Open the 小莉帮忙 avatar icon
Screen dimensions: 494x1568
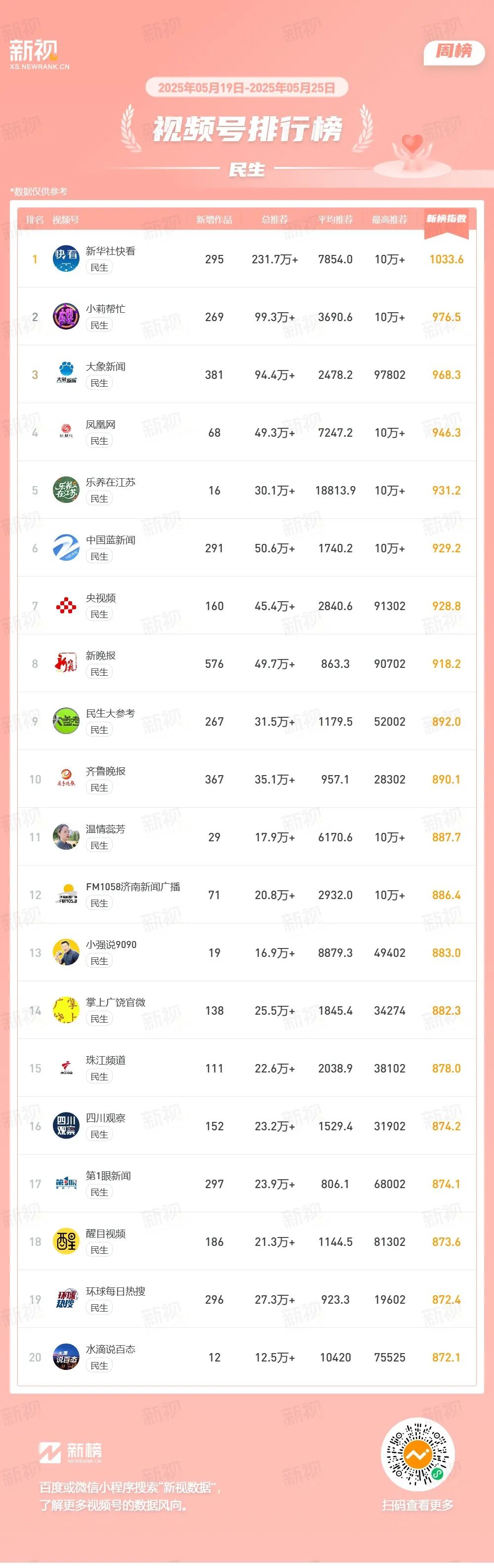66,317
